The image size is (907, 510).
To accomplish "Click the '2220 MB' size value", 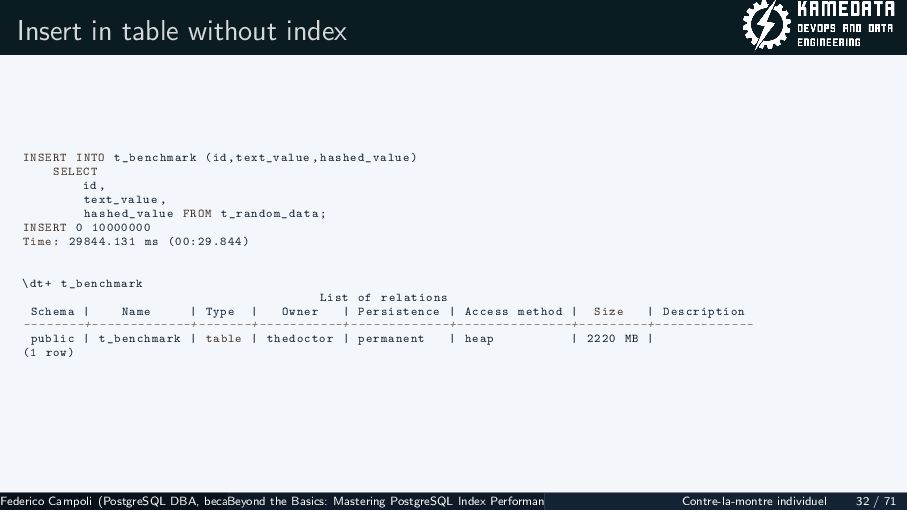I will click(613, 338).
